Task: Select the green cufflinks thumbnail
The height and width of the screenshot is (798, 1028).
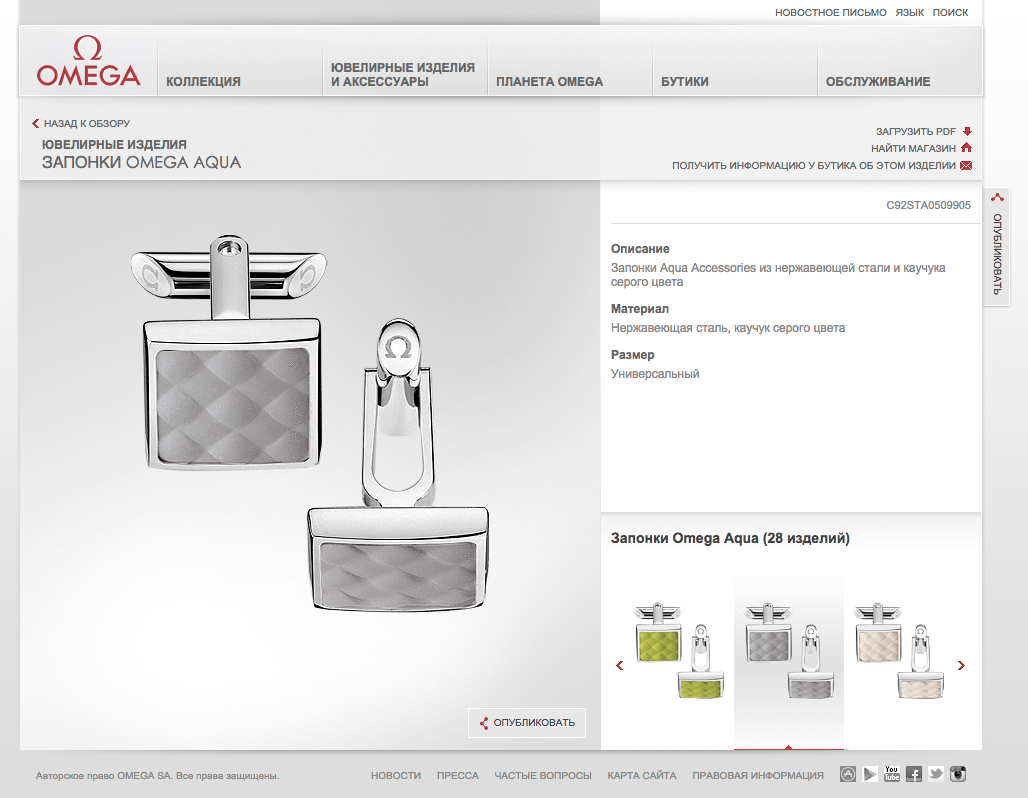Action: coord(679,650)
